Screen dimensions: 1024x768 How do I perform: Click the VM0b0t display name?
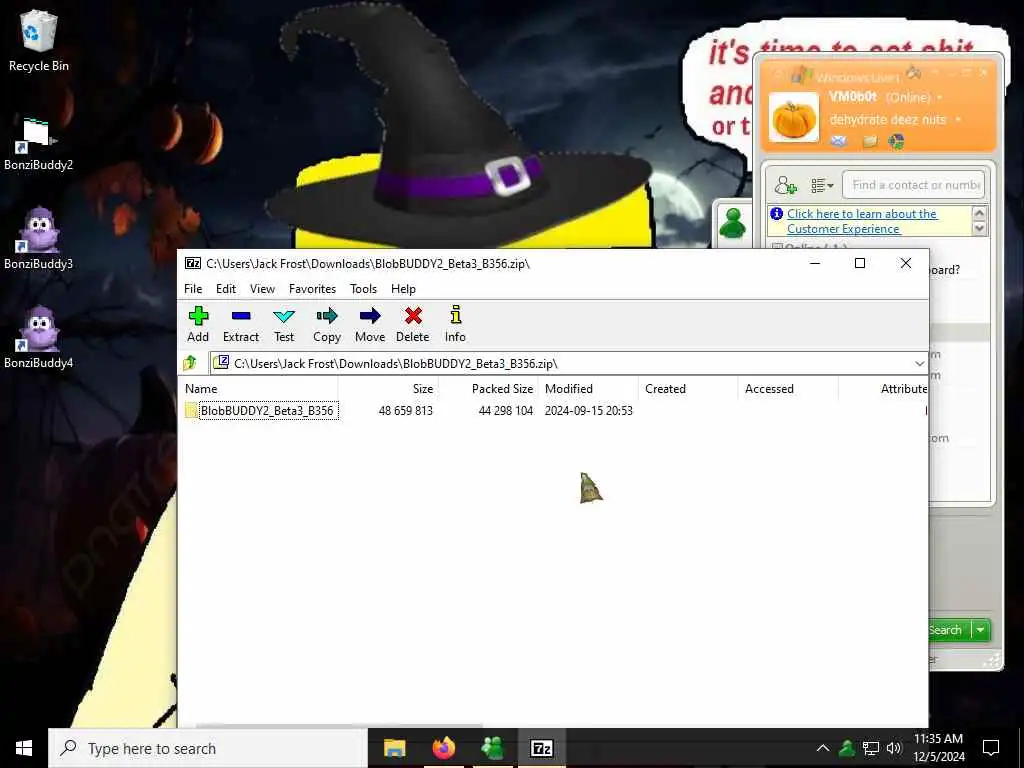tap(853, 97)
